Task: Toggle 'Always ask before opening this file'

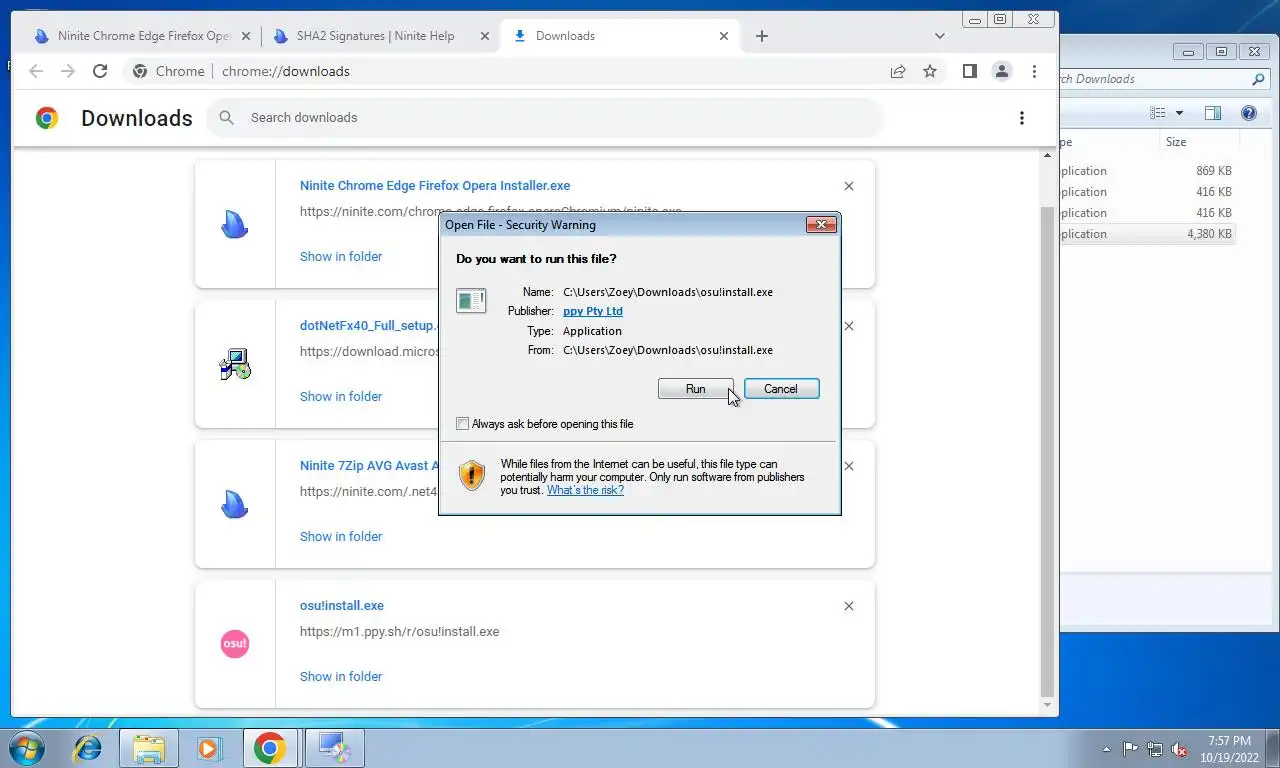Action: coord(462,424)
